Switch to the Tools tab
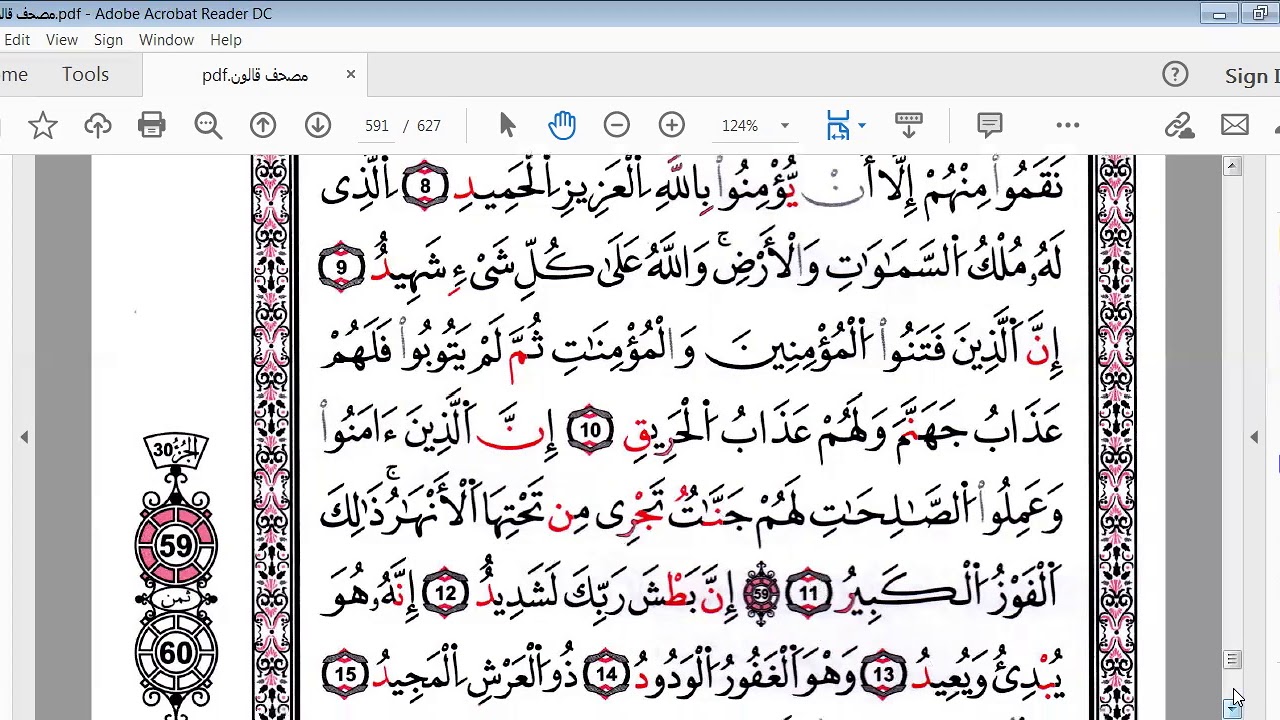This screenshot has width=1280, height=720. pos(85,75)
